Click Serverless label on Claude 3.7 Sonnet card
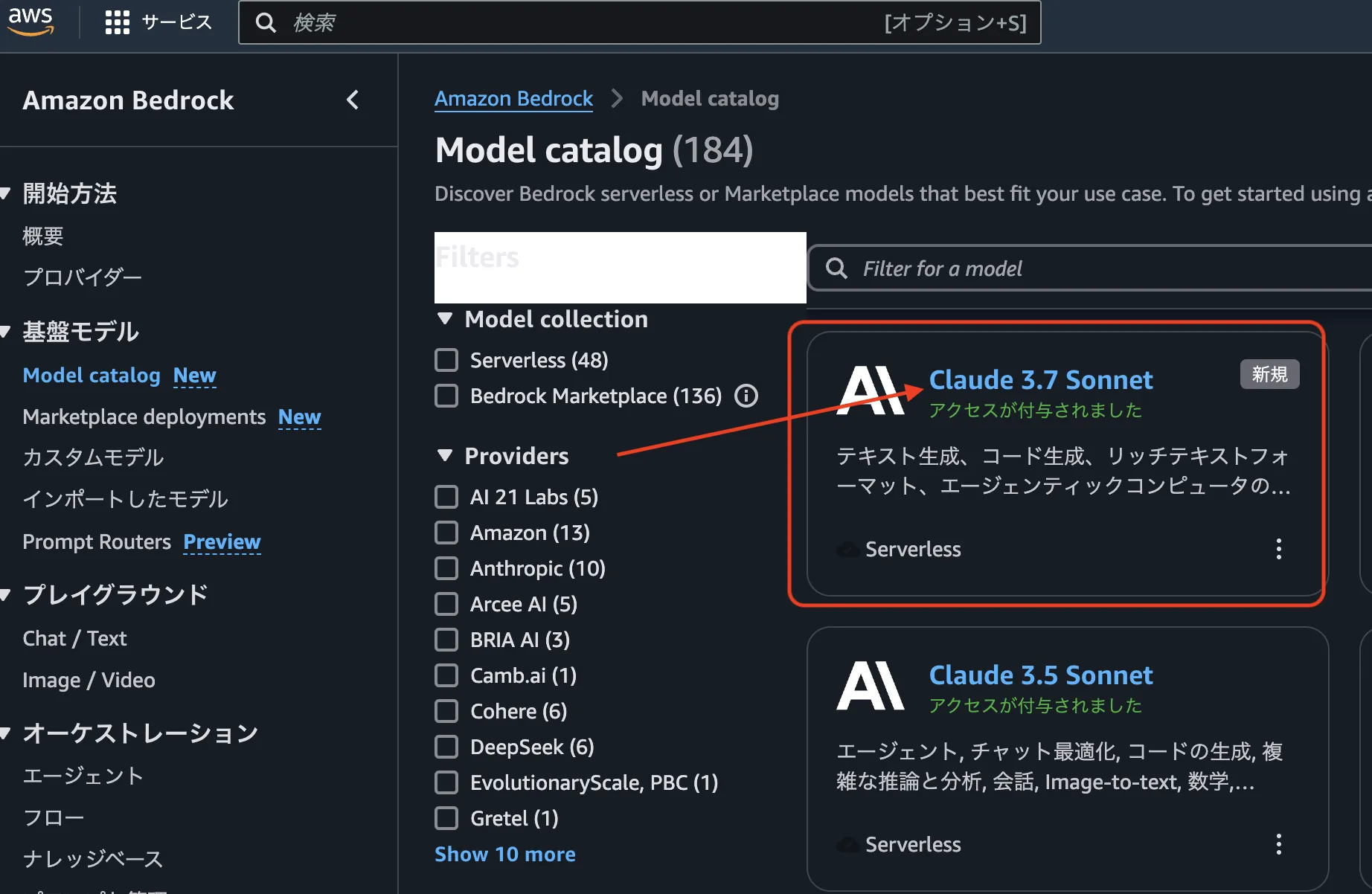The image size is (1372, 894). click(x=913, y=549)
